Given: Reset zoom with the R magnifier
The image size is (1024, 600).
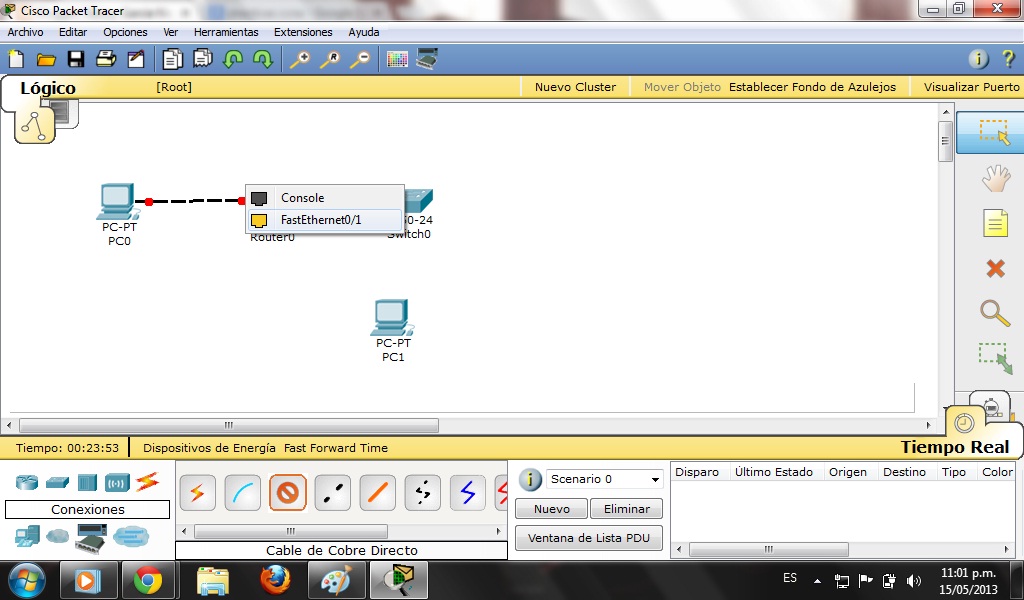Looking at the screenshot, I should click(330, 59).
